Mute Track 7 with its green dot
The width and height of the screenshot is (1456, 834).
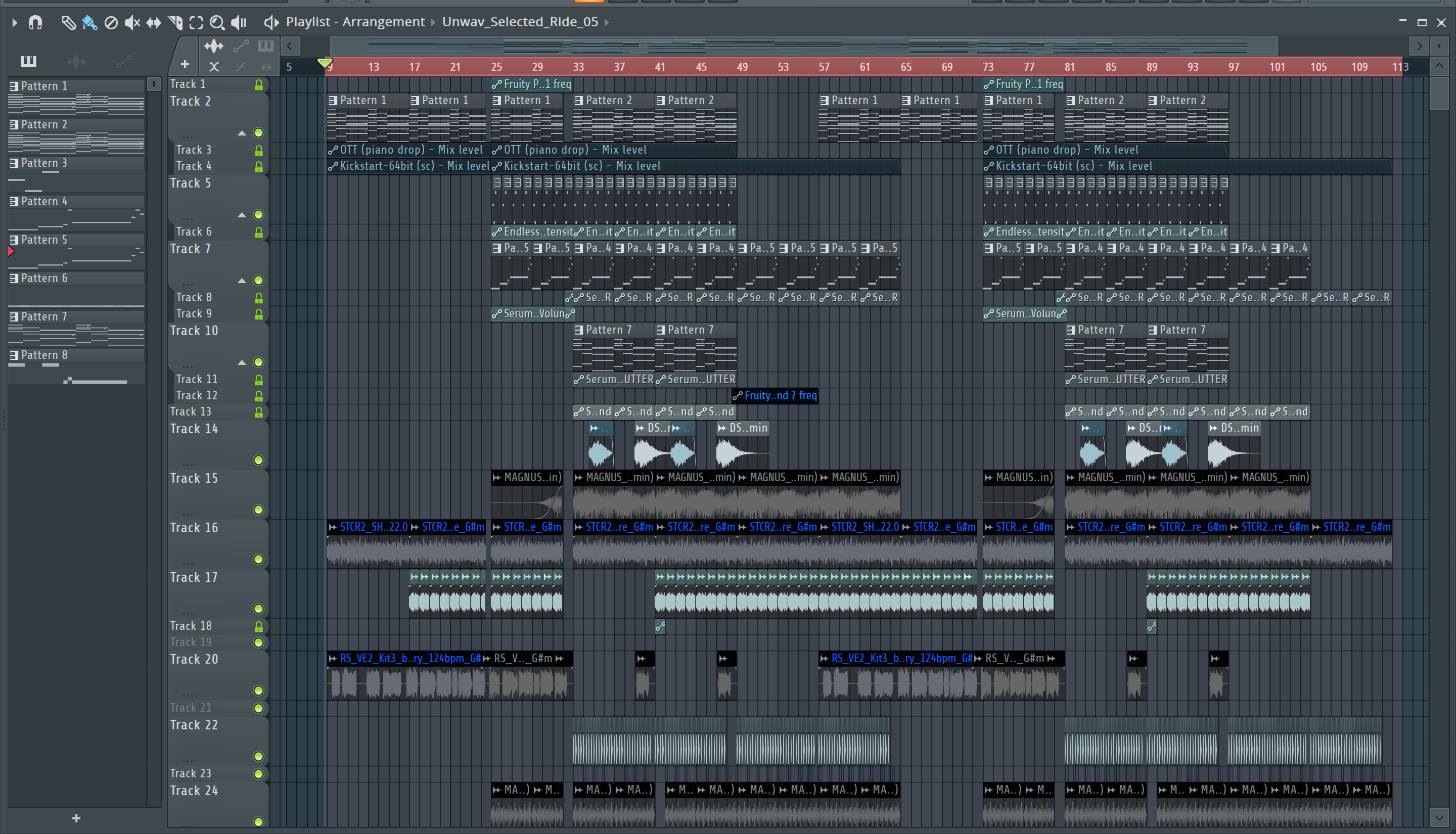pyautogui.click(x=259, y=280)
